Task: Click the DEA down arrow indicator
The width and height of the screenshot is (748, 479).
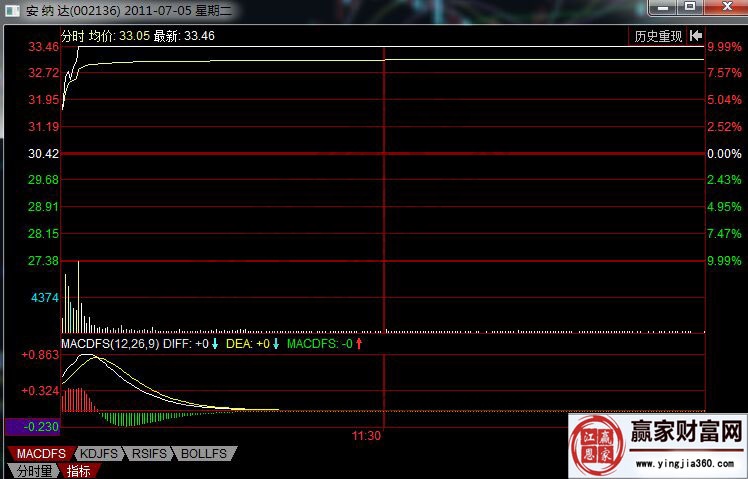Action: click(275, 344)
